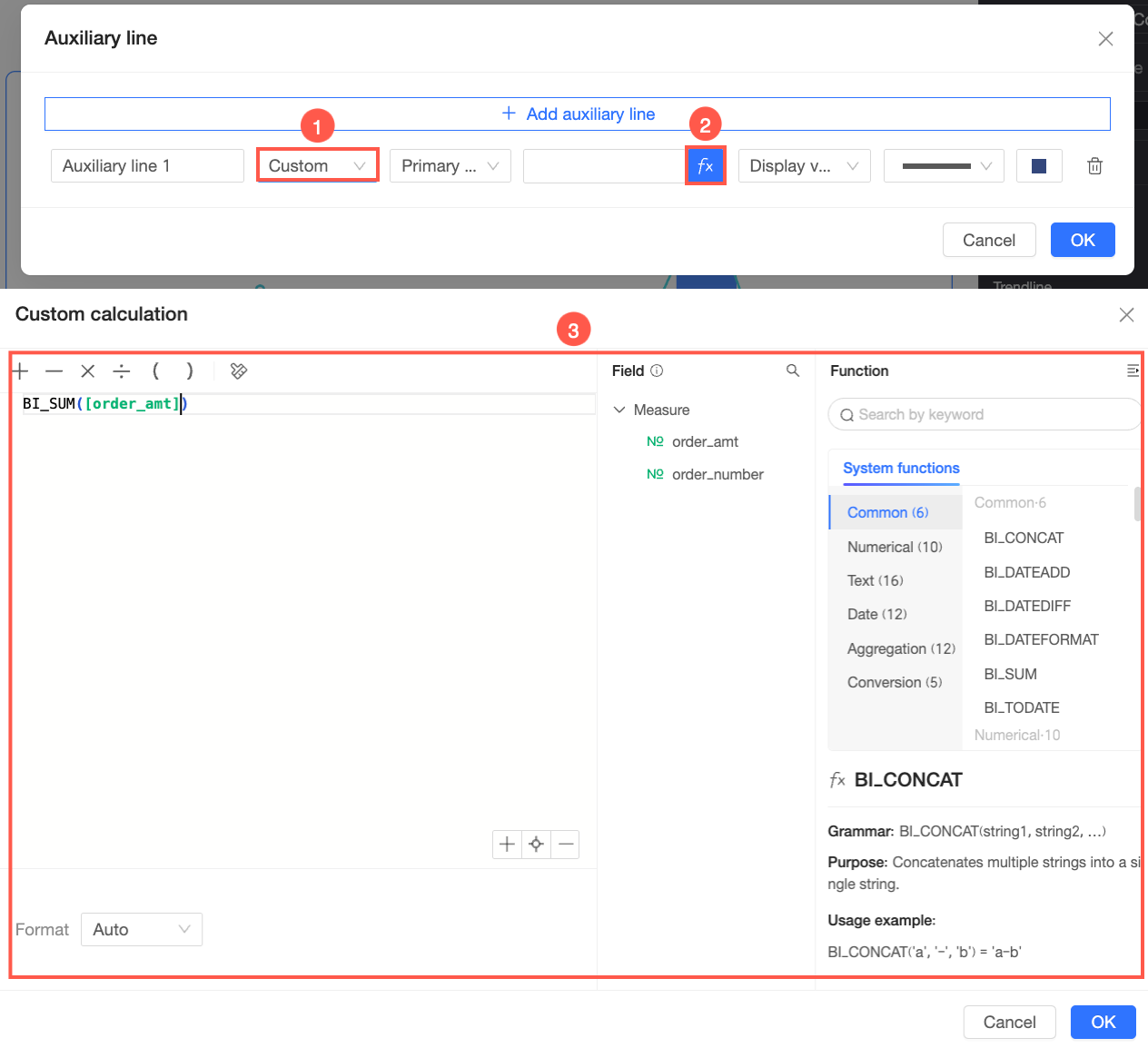This screenshot has width=1148, height=1048.
Task: Click the custom value input field
Action: [605, 166]
